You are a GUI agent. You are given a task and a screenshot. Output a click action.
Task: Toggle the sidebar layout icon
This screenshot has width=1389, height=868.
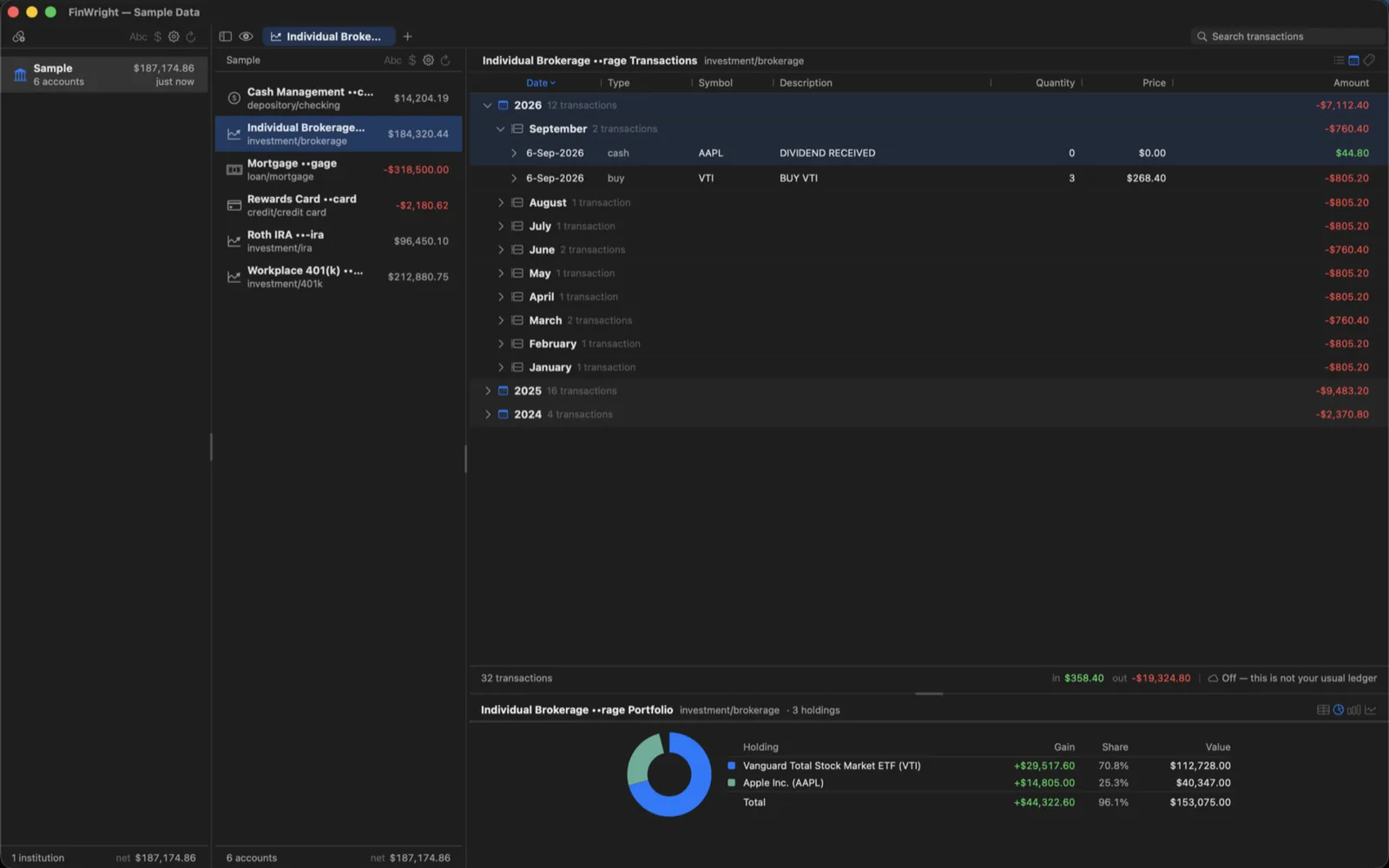pos(226,36)
